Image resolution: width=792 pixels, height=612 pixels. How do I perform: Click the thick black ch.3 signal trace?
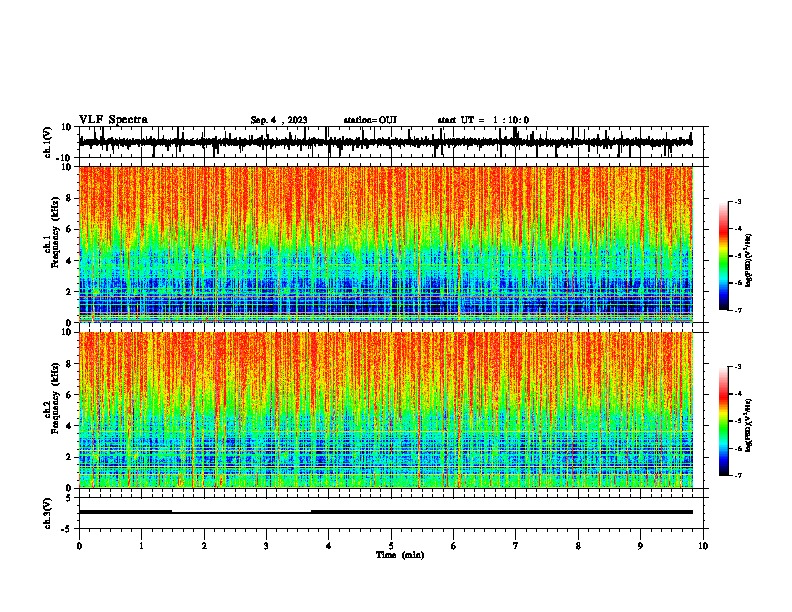coord(386,512)
